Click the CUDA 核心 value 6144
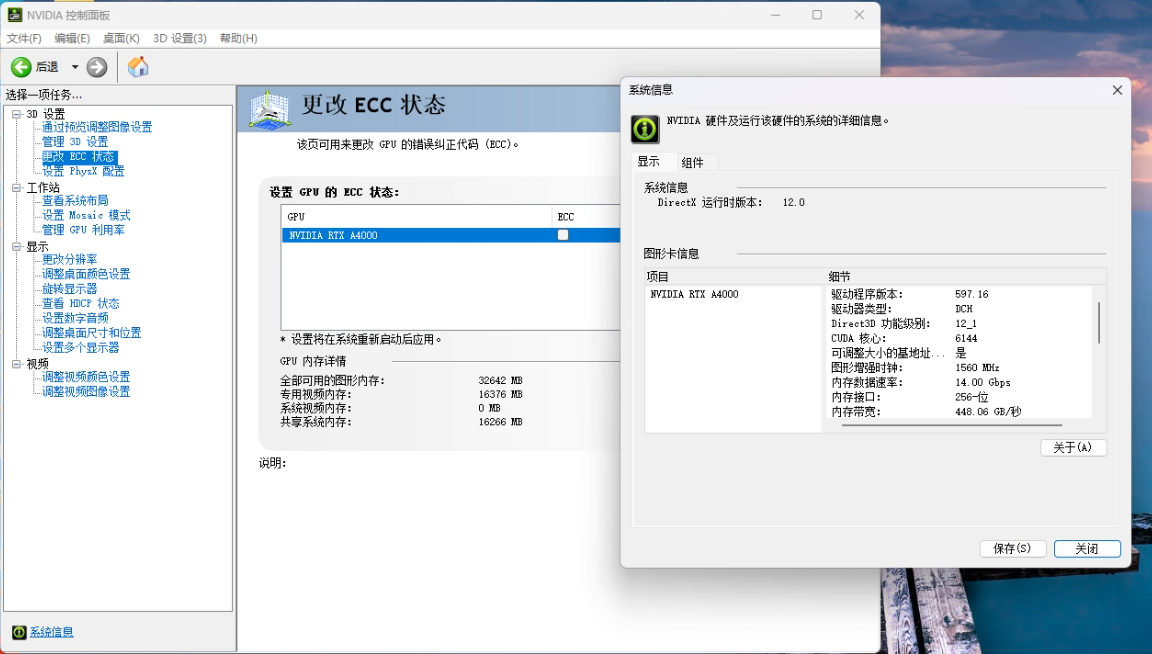 [966, 338]
